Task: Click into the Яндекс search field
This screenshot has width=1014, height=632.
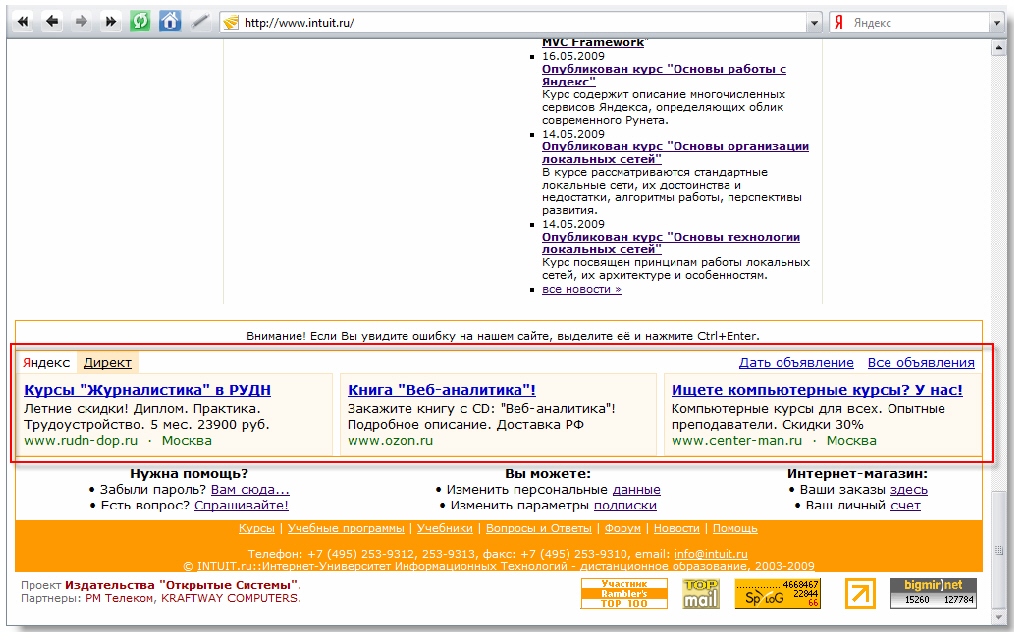Action: coord(918,23)
